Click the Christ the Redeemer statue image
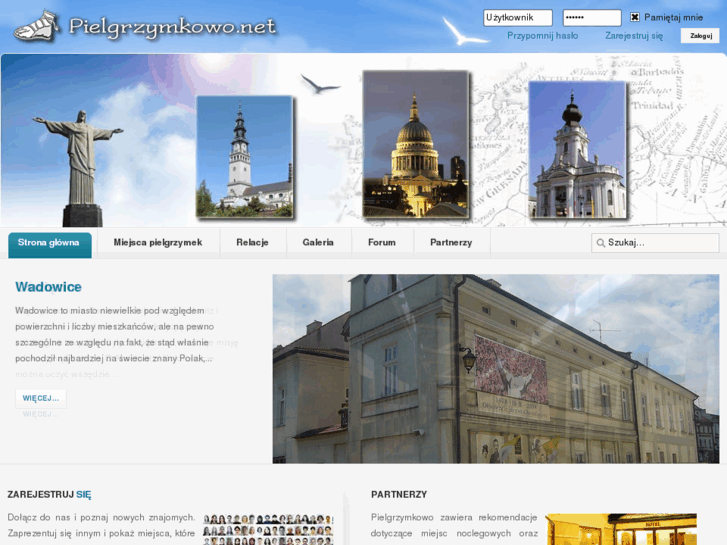This screenshot has width=727, height=545. pos(80,168)
